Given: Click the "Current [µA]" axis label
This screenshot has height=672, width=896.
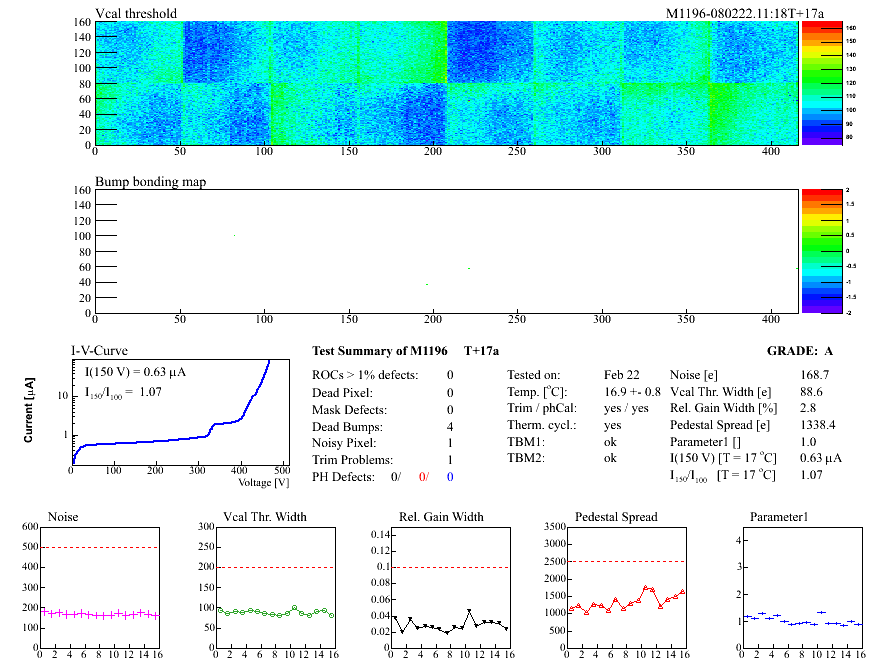Looking at the screenshot, I should pyautogui.click(x=29, y=410).
